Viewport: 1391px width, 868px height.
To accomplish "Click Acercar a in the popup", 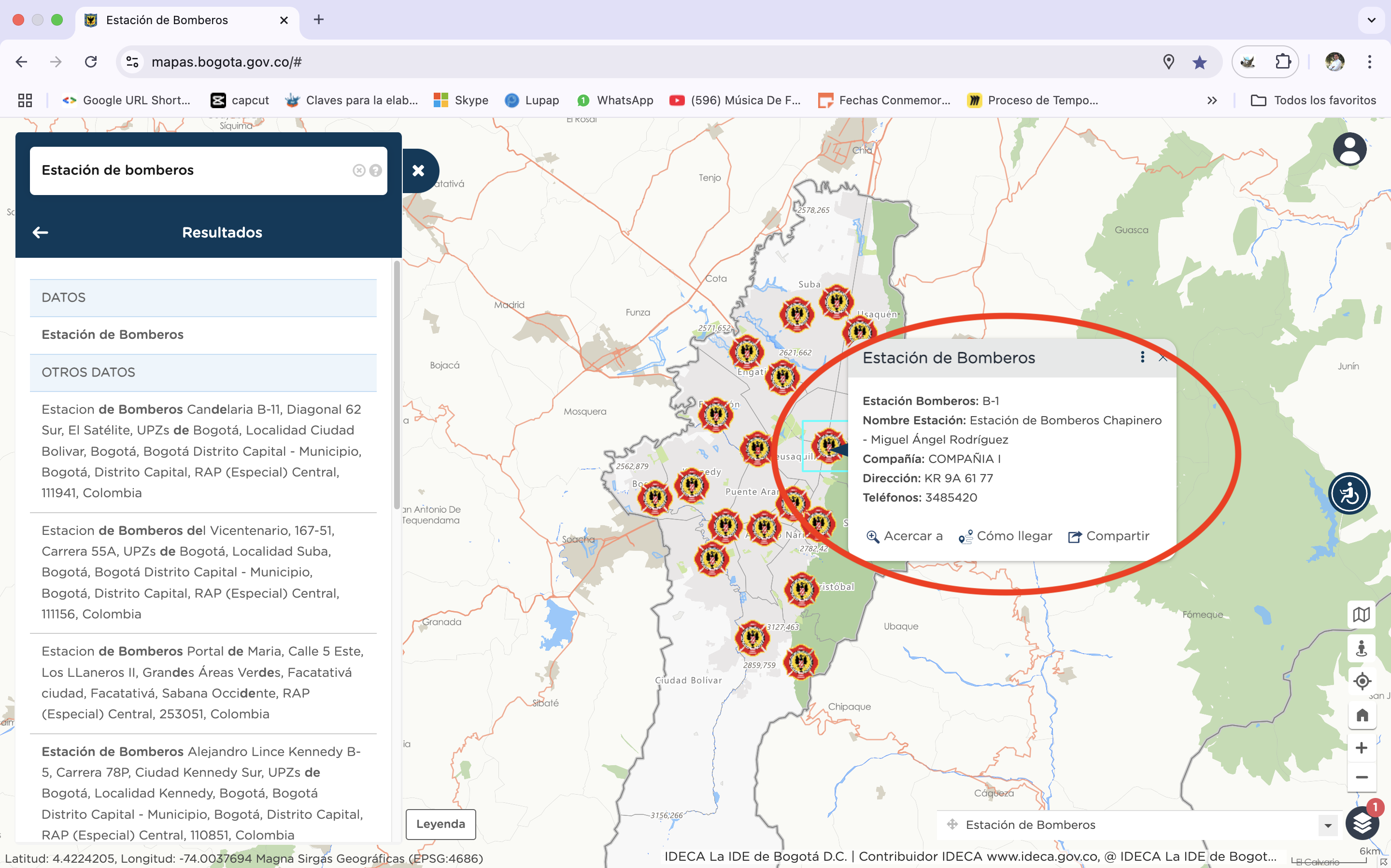I will (x=905, y=536).
